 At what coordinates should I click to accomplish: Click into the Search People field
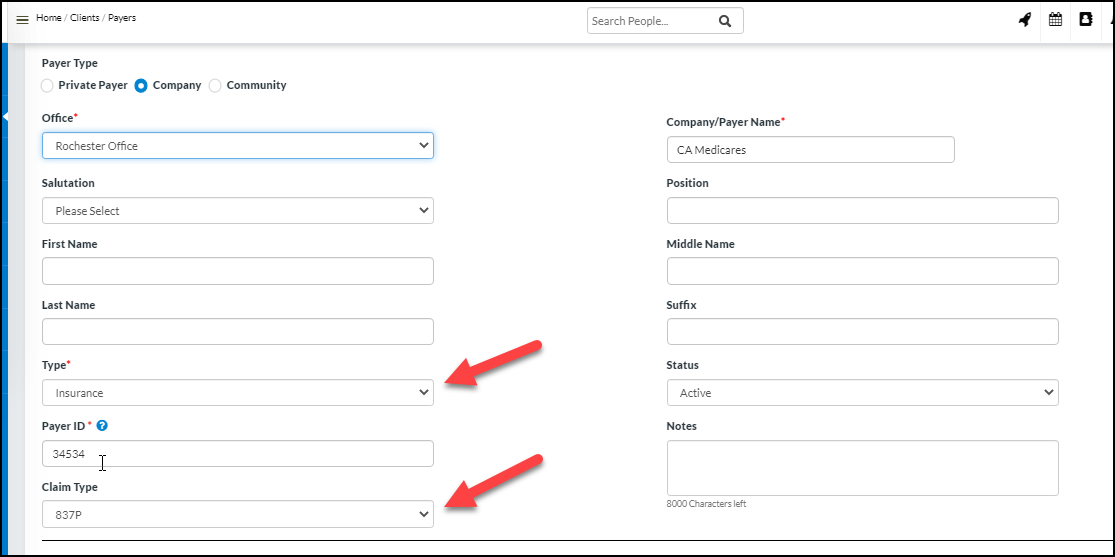(x=650, y=21)
